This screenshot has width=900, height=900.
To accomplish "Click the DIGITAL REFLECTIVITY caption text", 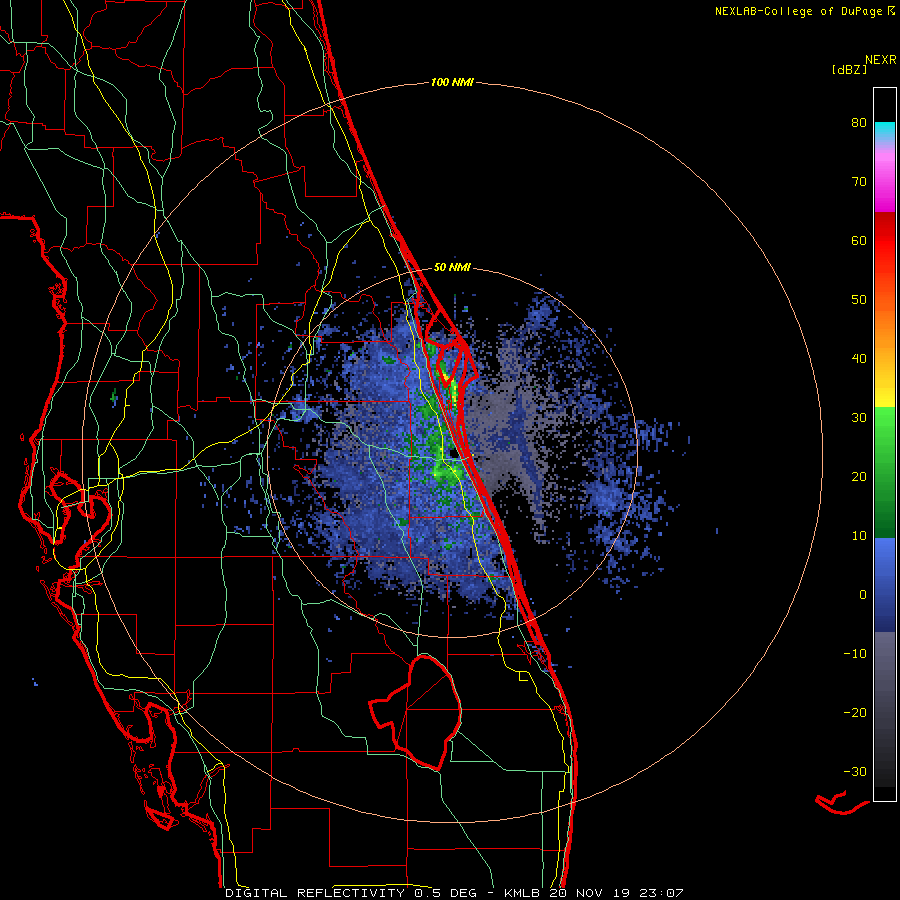I will [x=315, y=893].
